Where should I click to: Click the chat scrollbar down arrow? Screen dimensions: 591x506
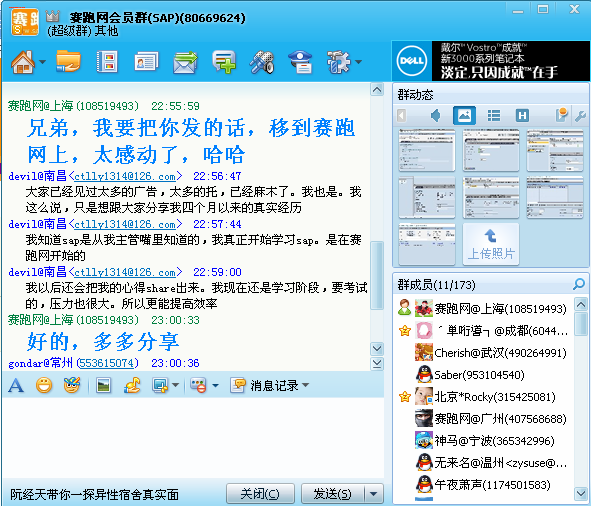(x=377, y=348)
